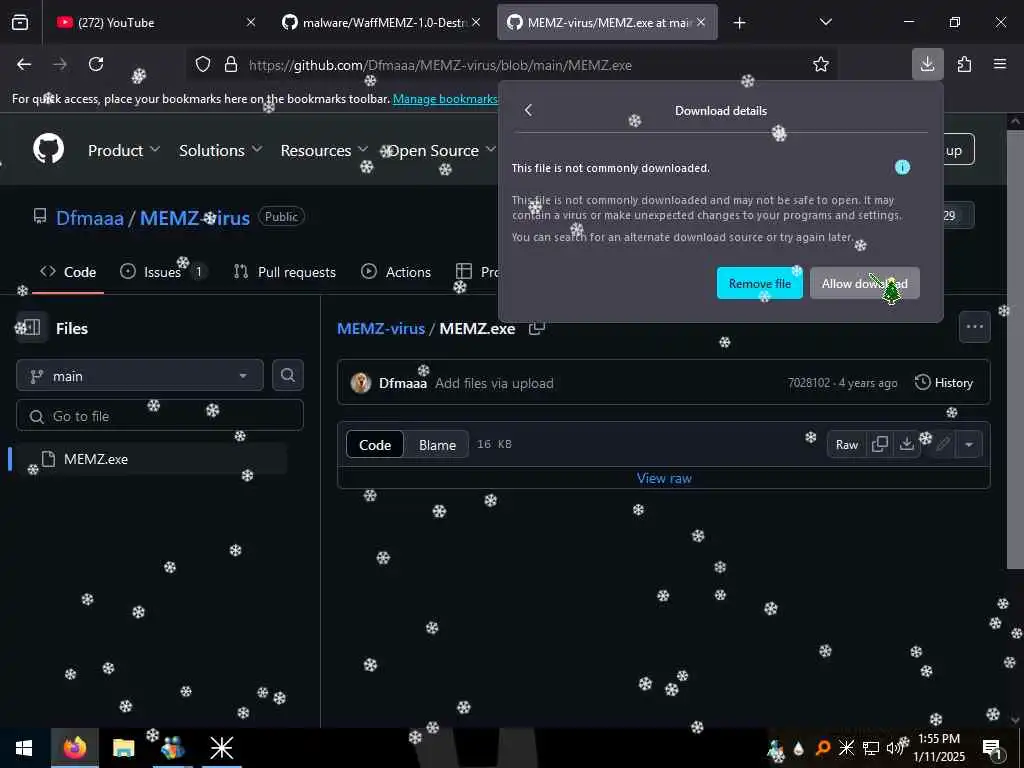Expand the Open Source menu
This screenshot has height=768, width=1024.
[x=441, y=150]
